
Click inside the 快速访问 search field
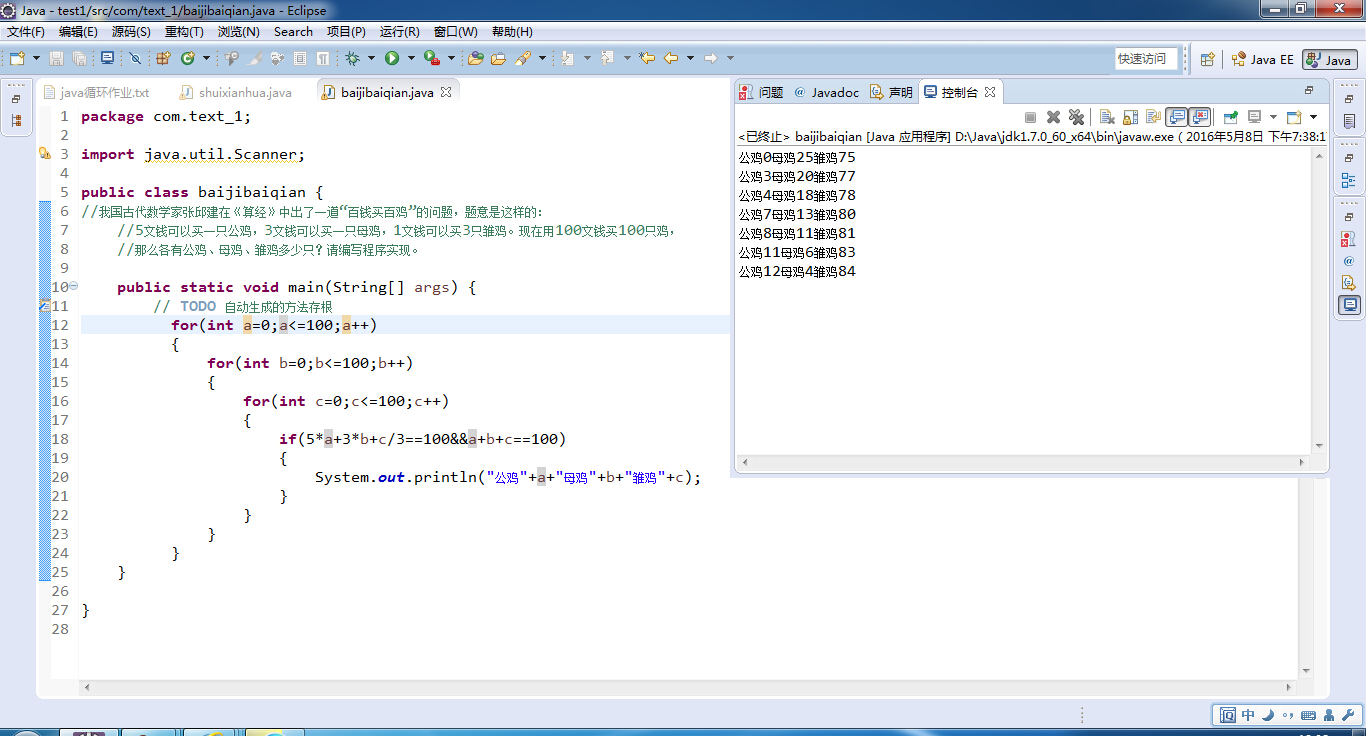point(1147,59)
